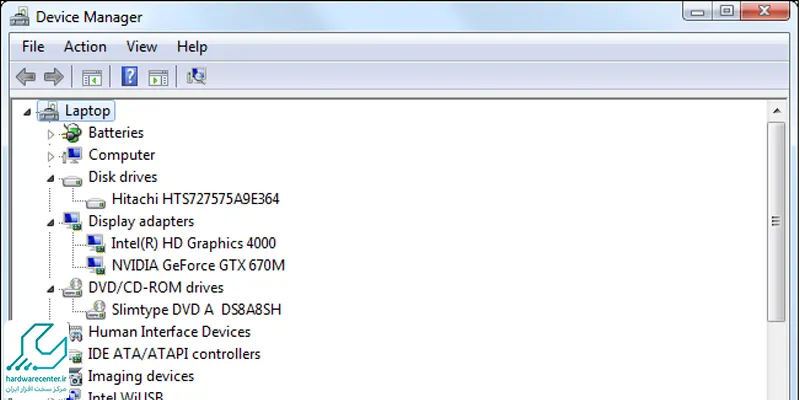Viewport: 800px width, 400px height.
Task: Select the Batteries tree label
Action: pos(116,133)
